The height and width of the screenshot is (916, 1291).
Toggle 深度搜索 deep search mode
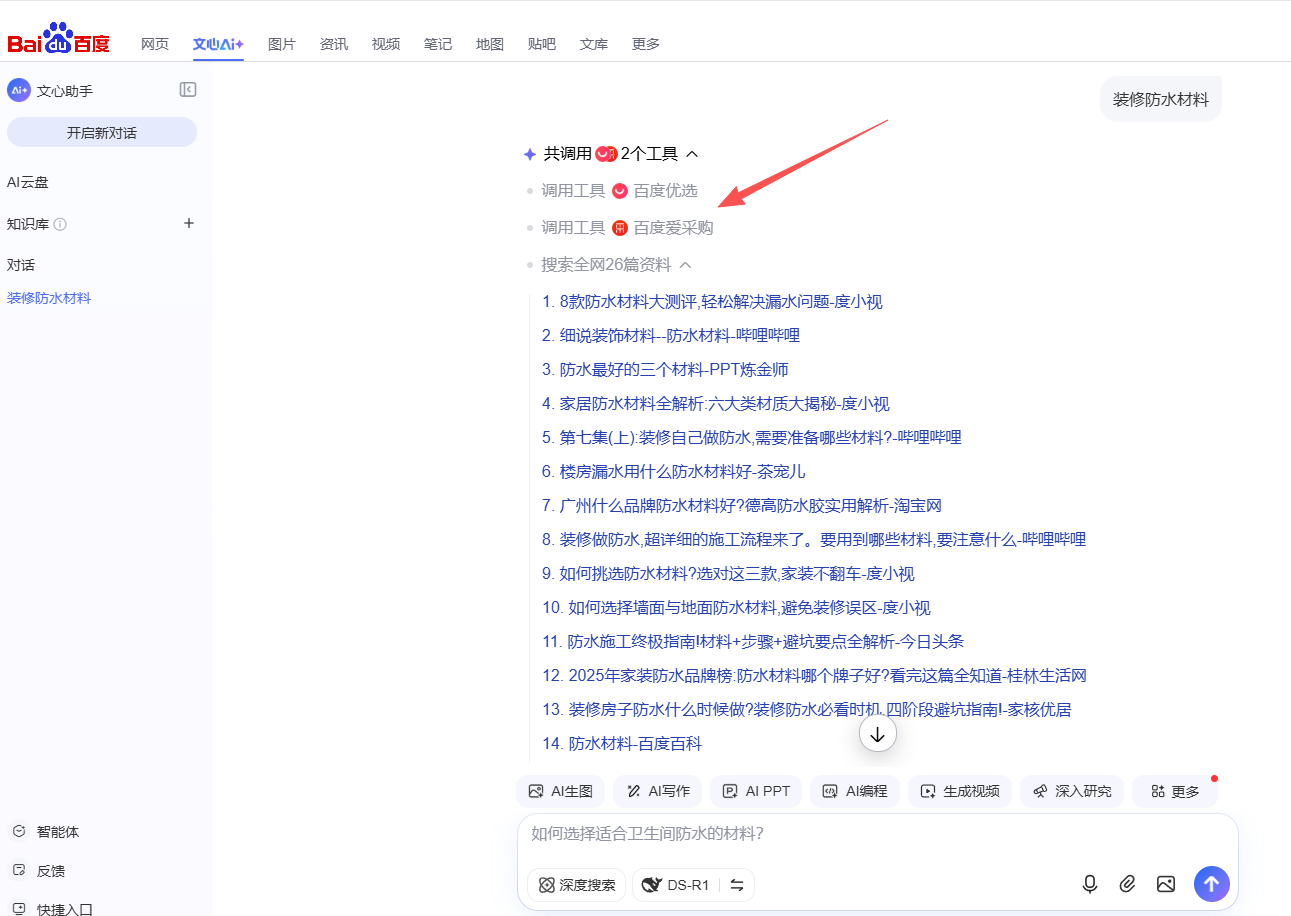click(x=576, y=885)
